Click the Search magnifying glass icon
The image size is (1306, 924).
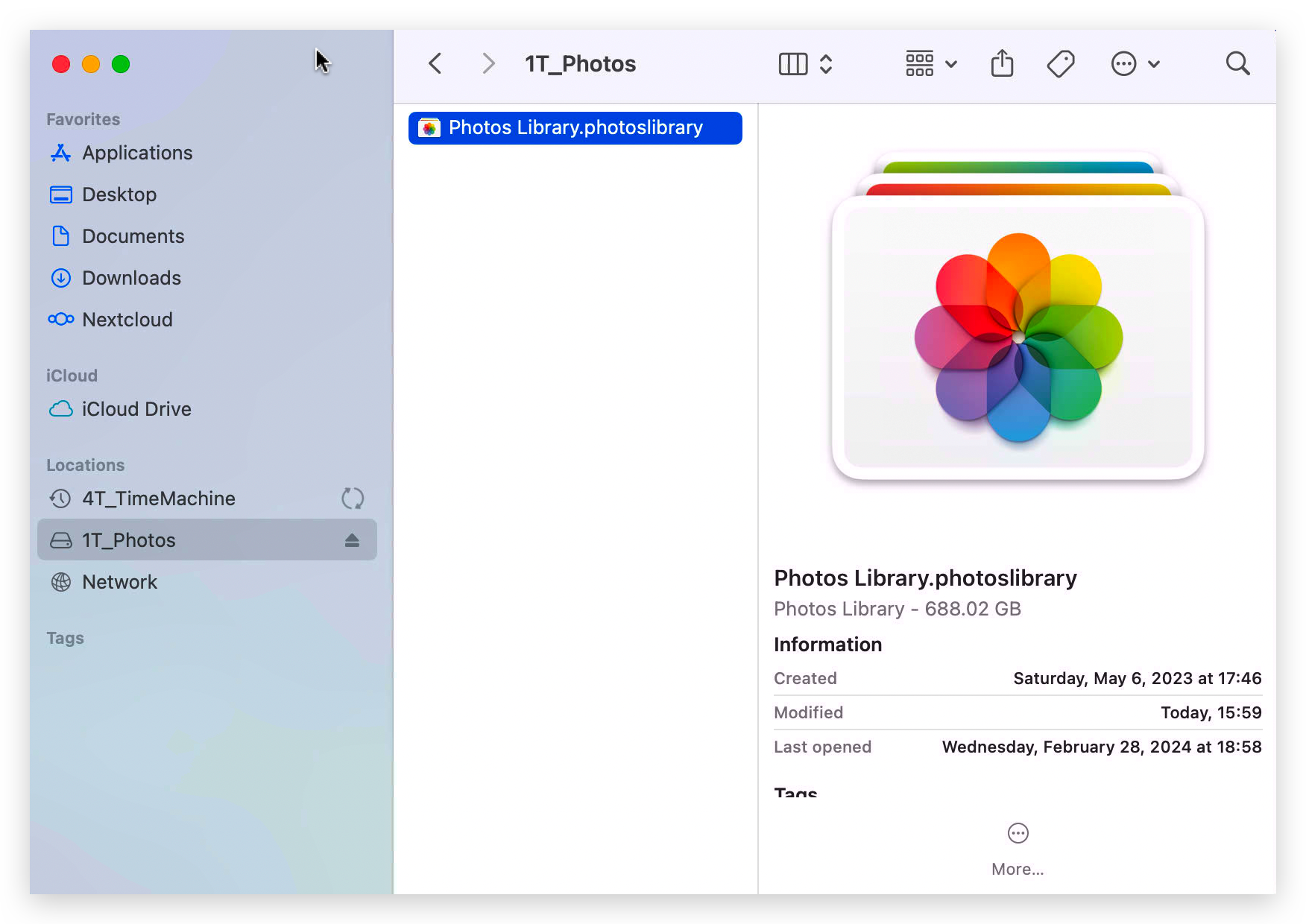pos(1237,64)
